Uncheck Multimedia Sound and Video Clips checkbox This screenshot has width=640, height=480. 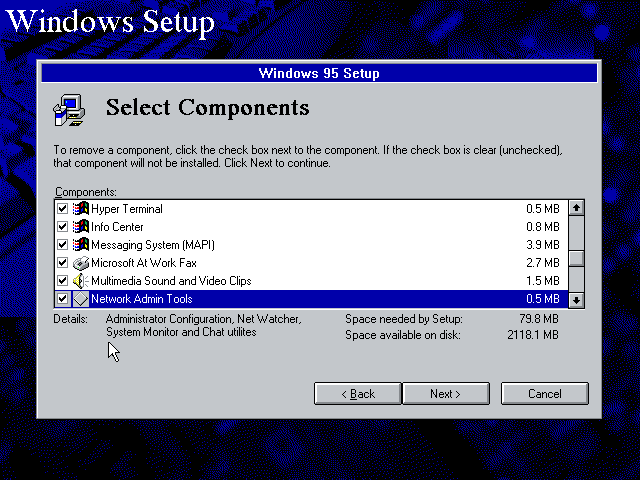click(x=62, y=280)
